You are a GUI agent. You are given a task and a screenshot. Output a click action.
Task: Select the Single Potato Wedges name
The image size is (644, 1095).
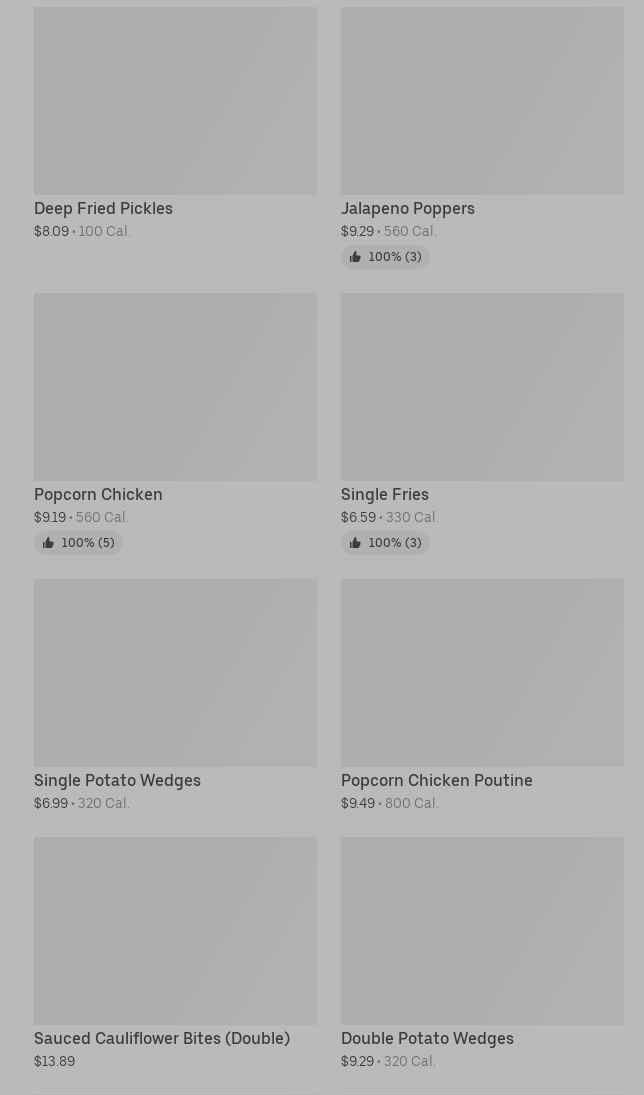[x=117, y=781]
